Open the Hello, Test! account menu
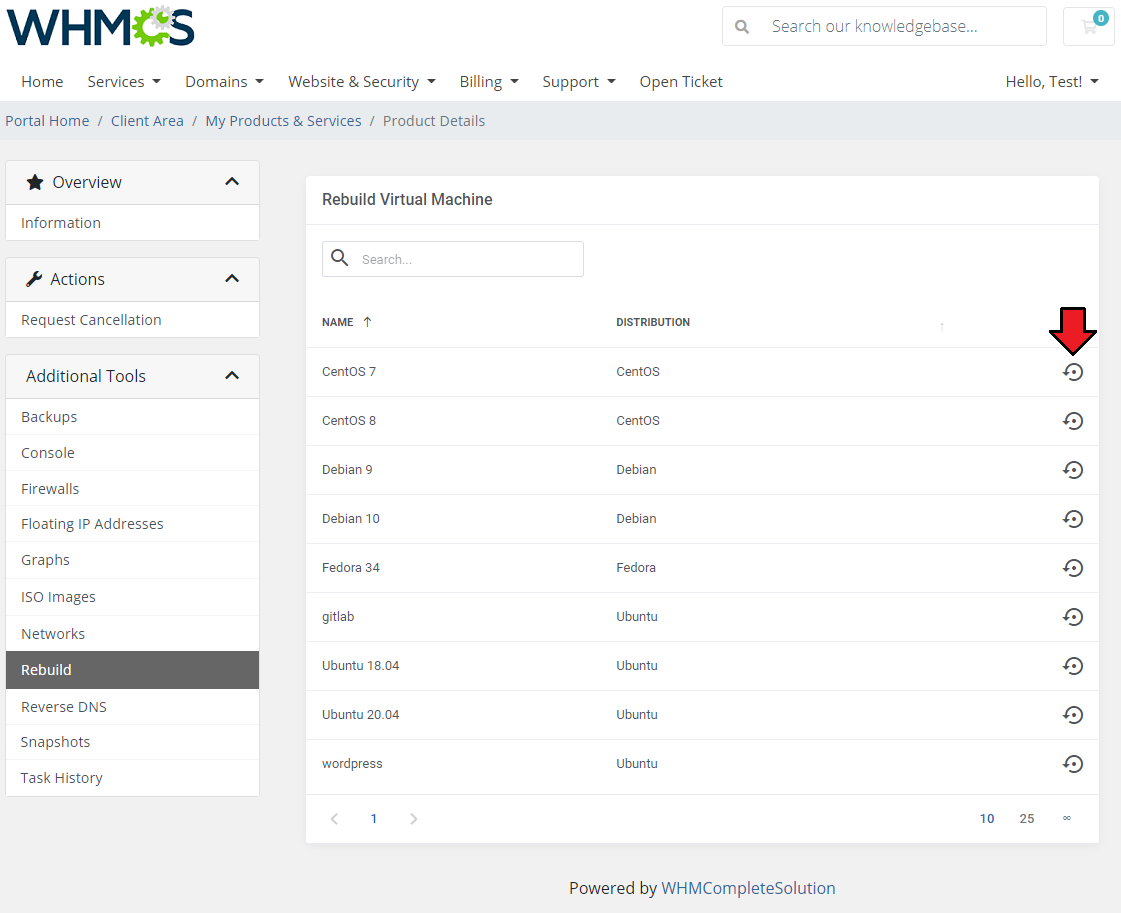Screen dimensions: 1121x913 (x=1052, y=82)
